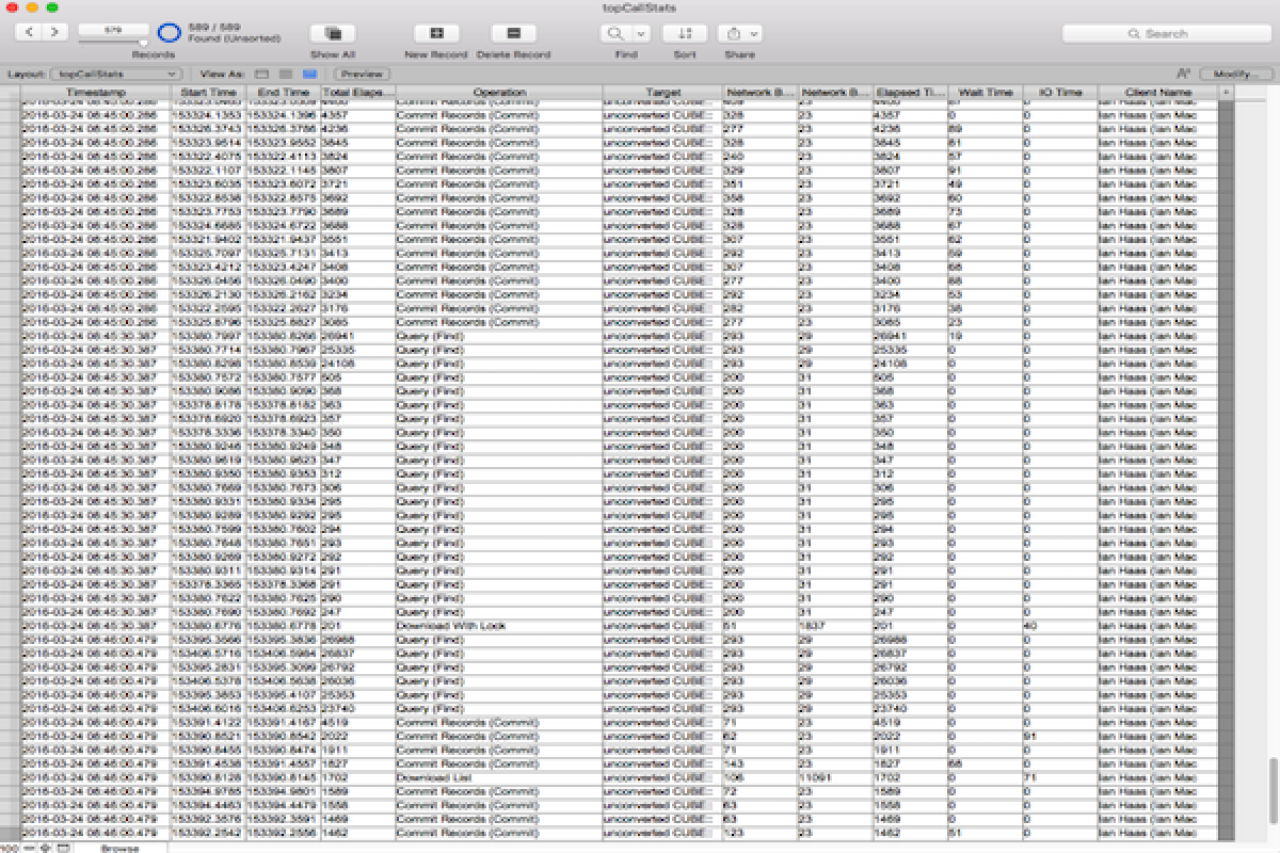
Task: Switch to Table view icon
Action: coord(309,74)
